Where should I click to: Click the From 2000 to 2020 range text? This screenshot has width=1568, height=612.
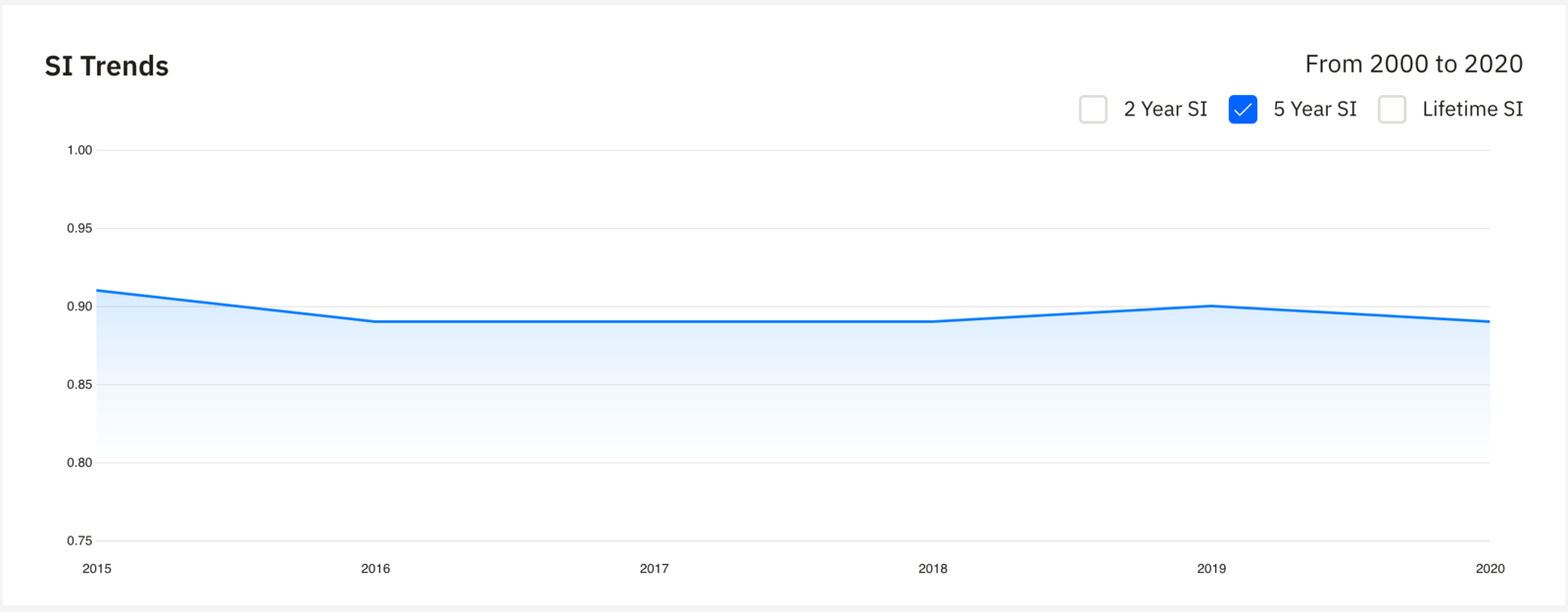pos(1414,63)
